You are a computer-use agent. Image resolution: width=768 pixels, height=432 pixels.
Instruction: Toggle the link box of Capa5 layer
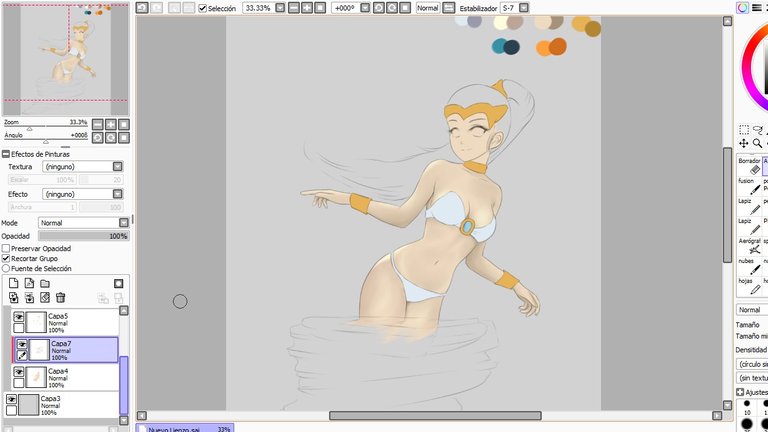pyautogui.click(x=19, y=328)
